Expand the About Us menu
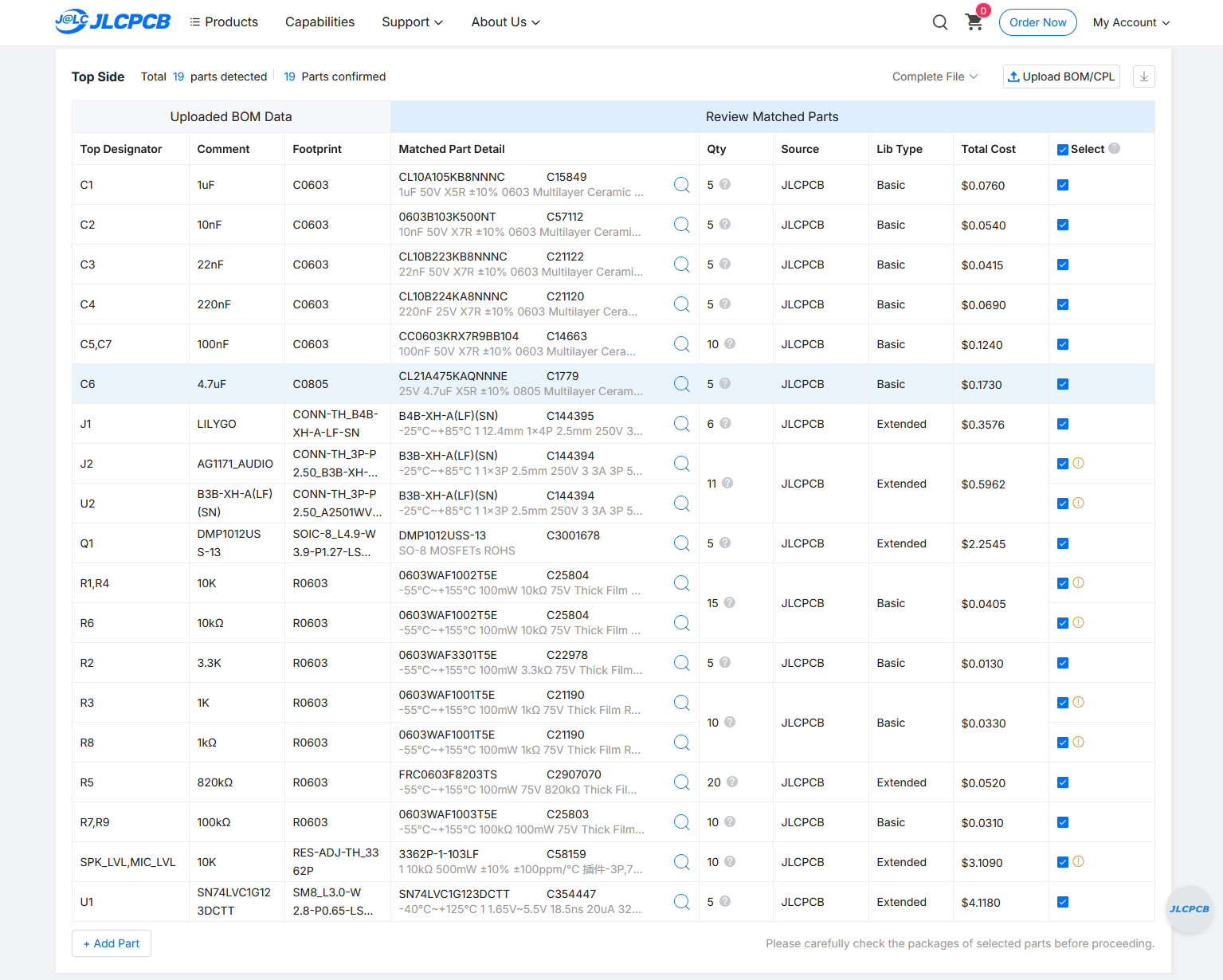This screenshot has width=1223, height=980. point(506,22)
